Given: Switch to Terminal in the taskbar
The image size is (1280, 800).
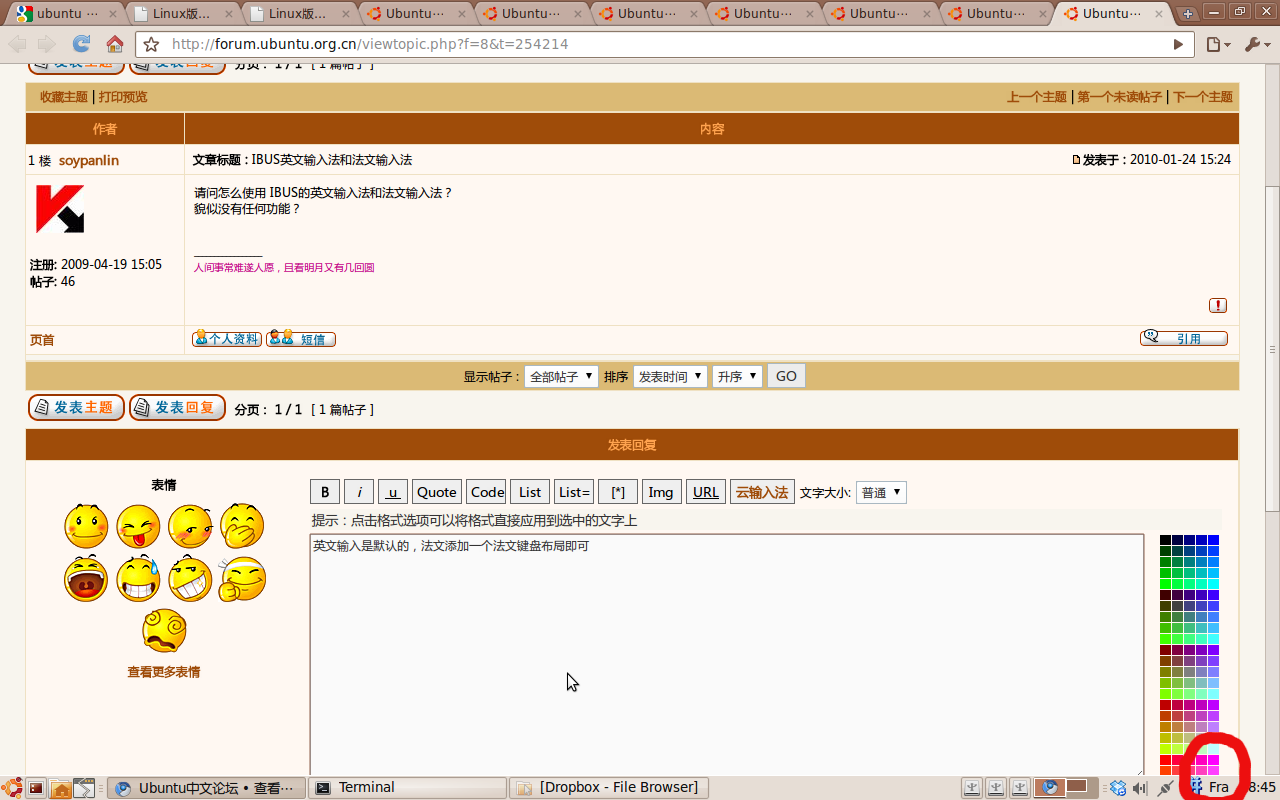Looking at the screenshot, I should (406, 788).
